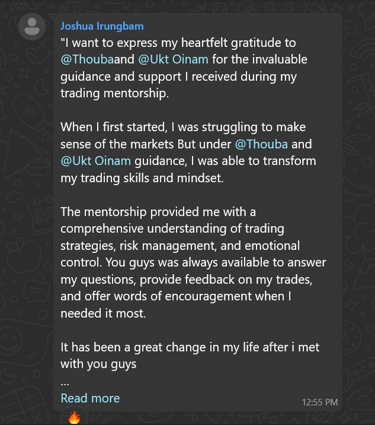The width and height of the screenshot is (375, 425).
Task: Click the 12:55 PM timestamp
Action: (x=320, y=402)
